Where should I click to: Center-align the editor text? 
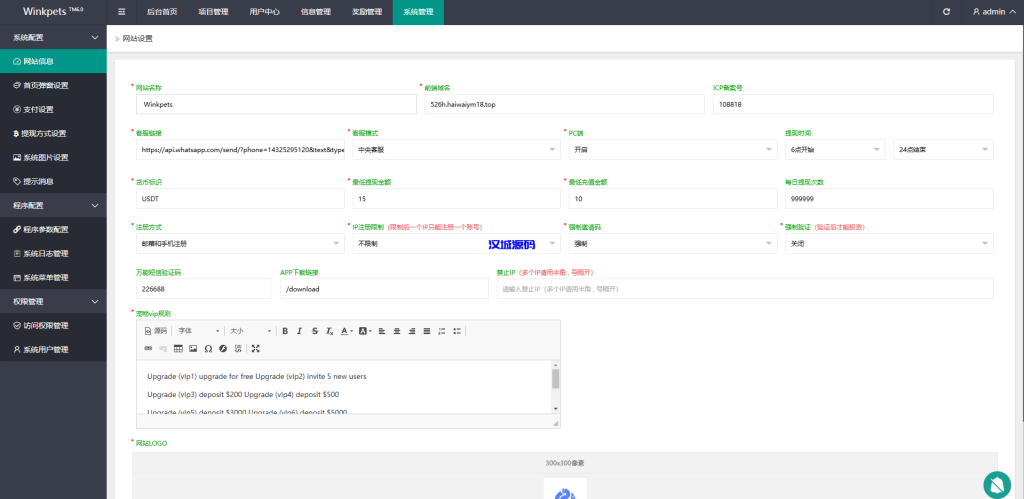(397, 330)
